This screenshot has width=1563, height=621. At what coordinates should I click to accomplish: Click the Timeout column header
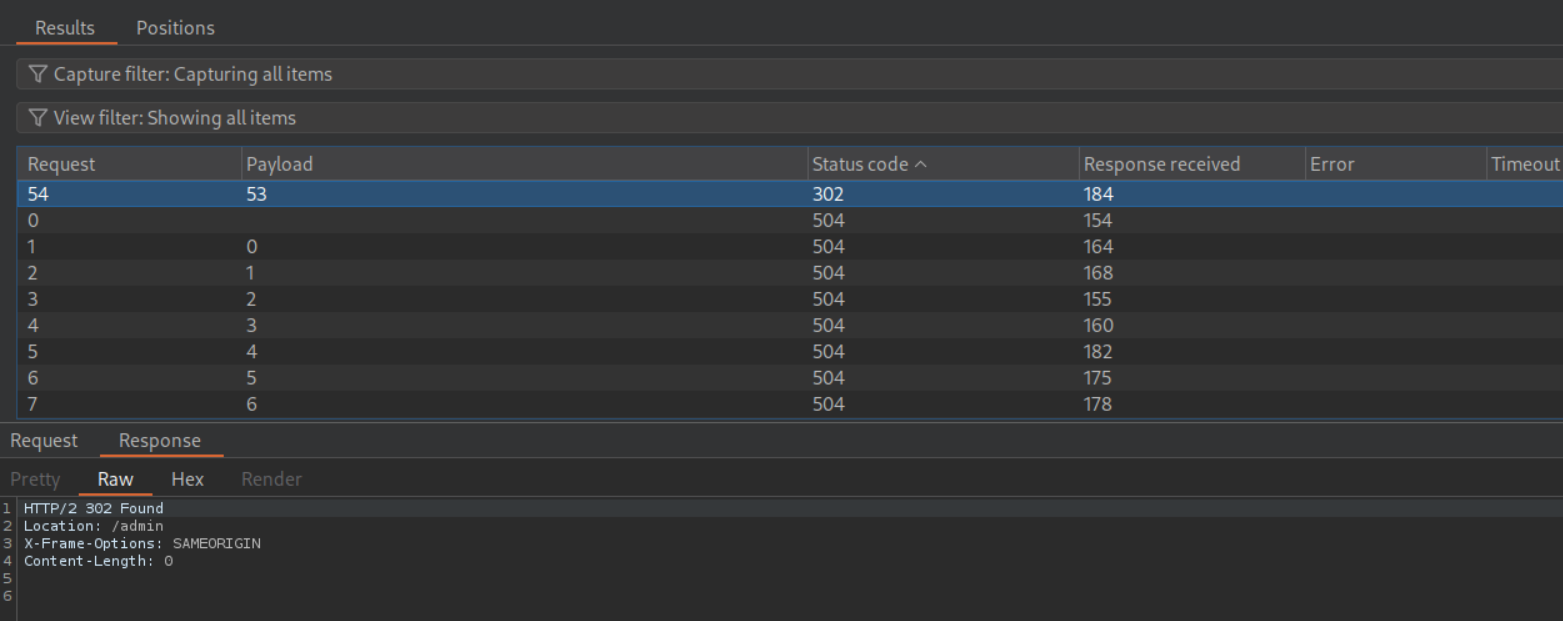point(1524,164)
